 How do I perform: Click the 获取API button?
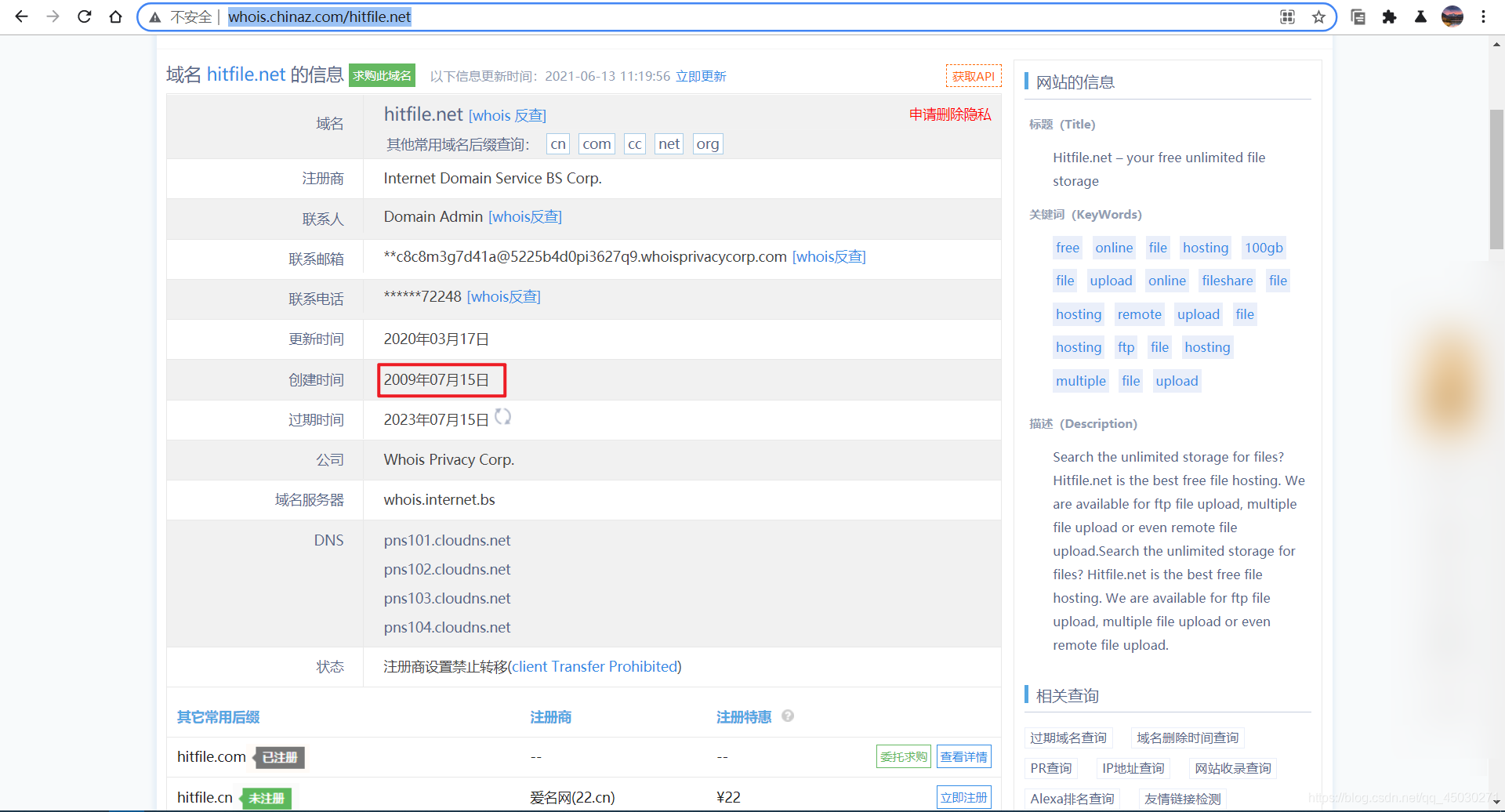tap(974, 76)
